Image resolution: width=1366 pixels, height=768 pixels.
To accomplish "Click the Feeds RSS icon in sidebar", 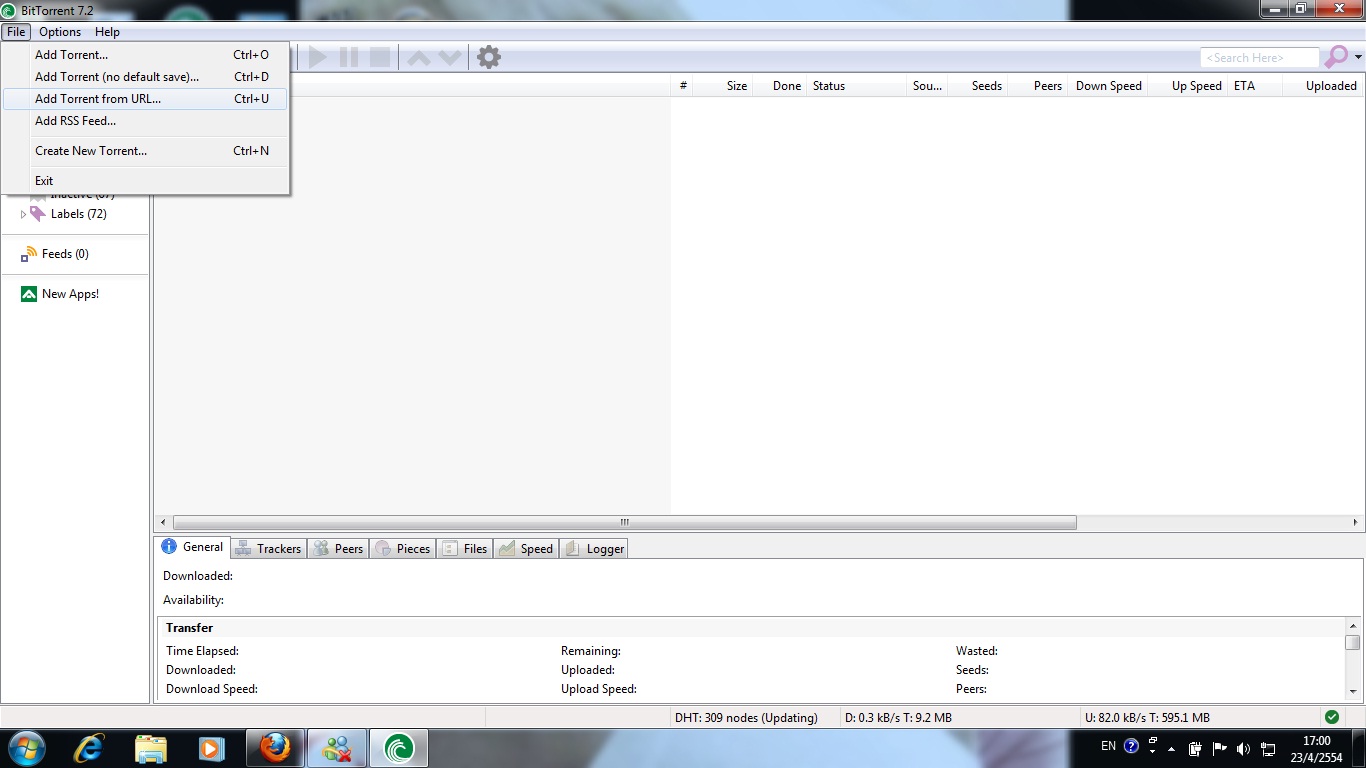I will [x=29, y=254].
